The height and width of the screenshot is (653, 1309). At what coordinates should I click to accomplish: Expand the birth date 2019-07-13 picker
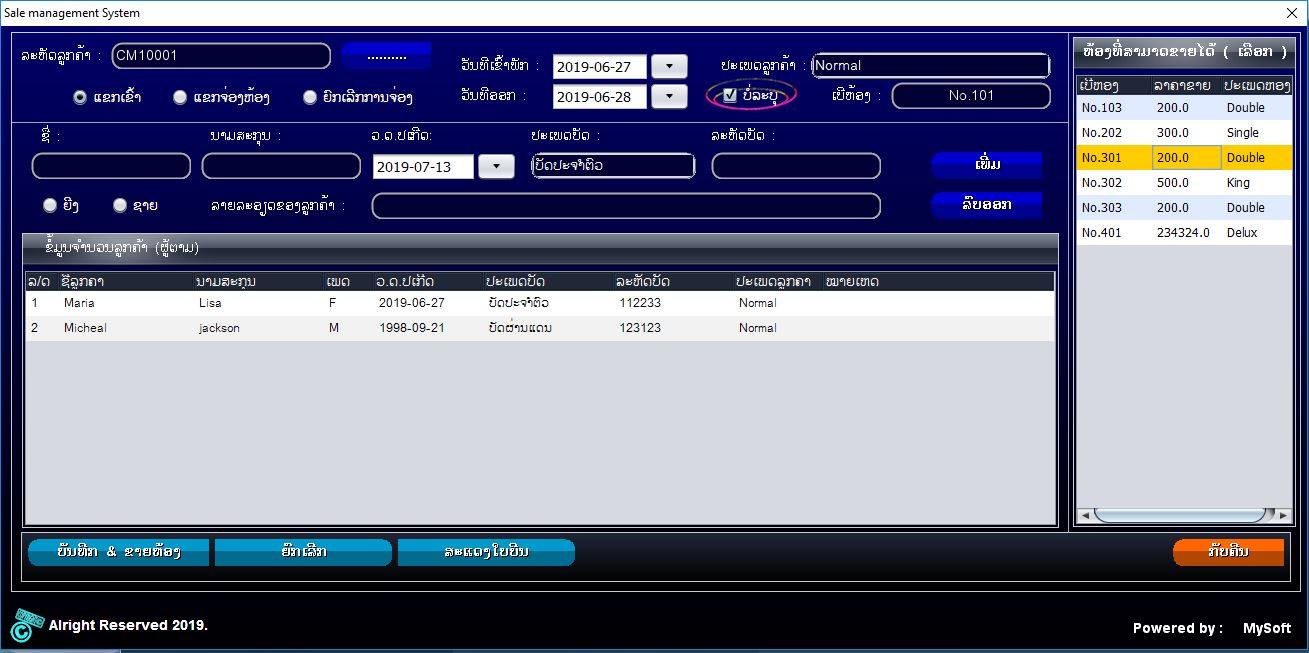pos(496,166)
